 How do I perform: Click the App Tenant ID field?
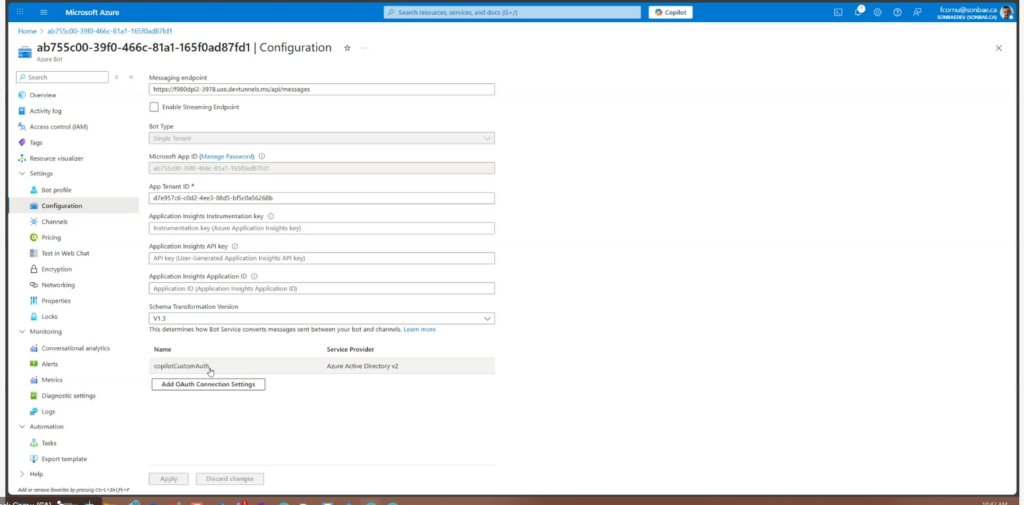click(x=321, y=198)
